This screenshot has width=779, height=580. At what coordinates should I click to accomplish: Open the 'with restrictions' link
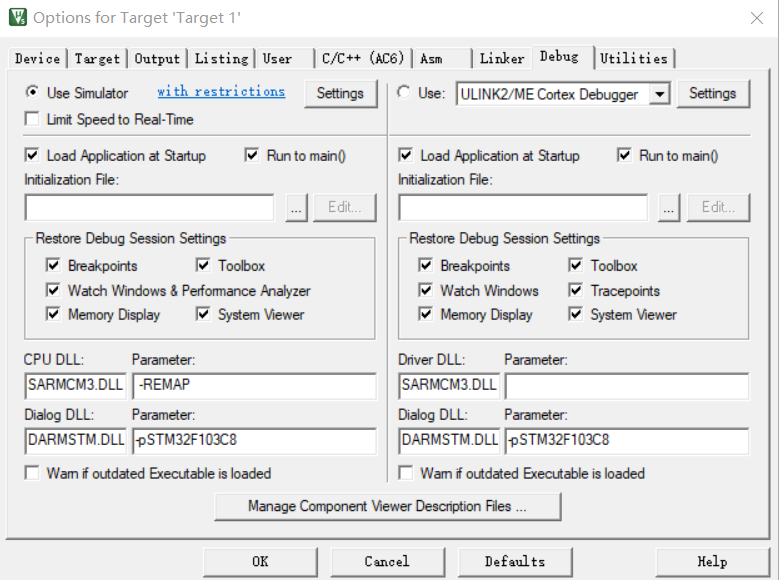(x=221, y=91)
